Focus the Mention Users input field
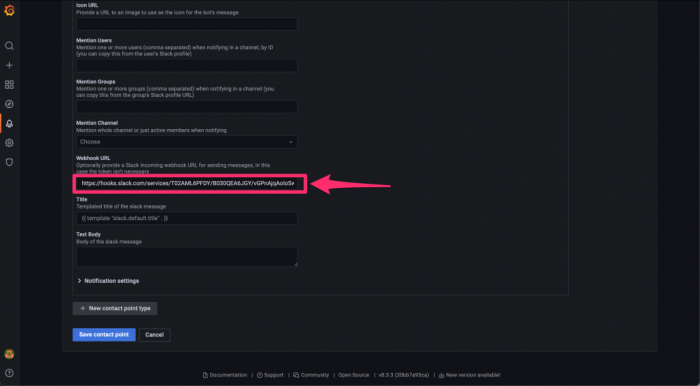The height and width of the screenshot is (386, 700). (187, 66)
